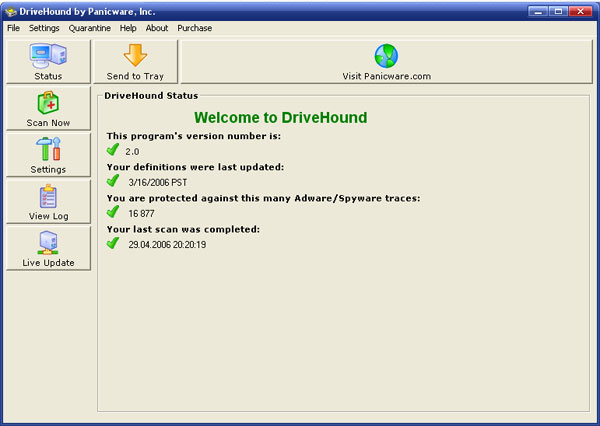Open the Status panel icon
Screen dimensions: 600x426
48,55
